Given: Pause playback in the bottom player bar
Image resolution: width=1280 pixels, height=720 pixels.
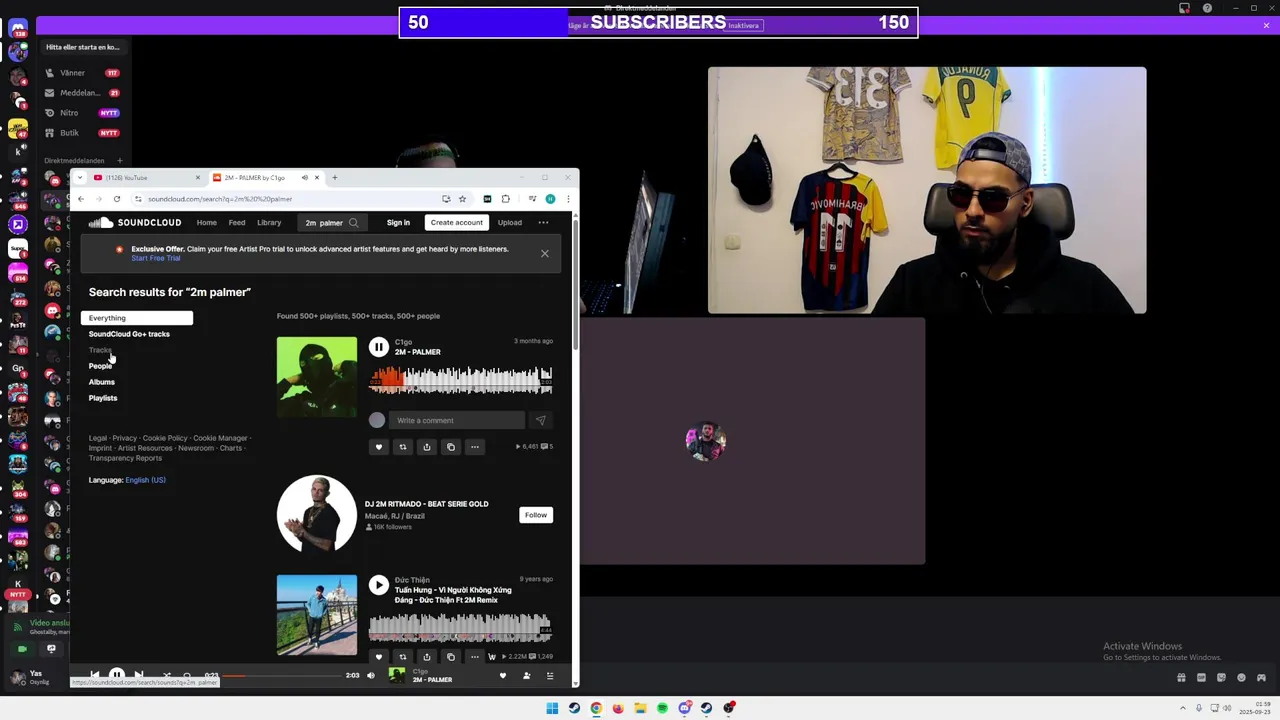Looking at the screenshot, I should pyautogui.click(x=117, y=675).
